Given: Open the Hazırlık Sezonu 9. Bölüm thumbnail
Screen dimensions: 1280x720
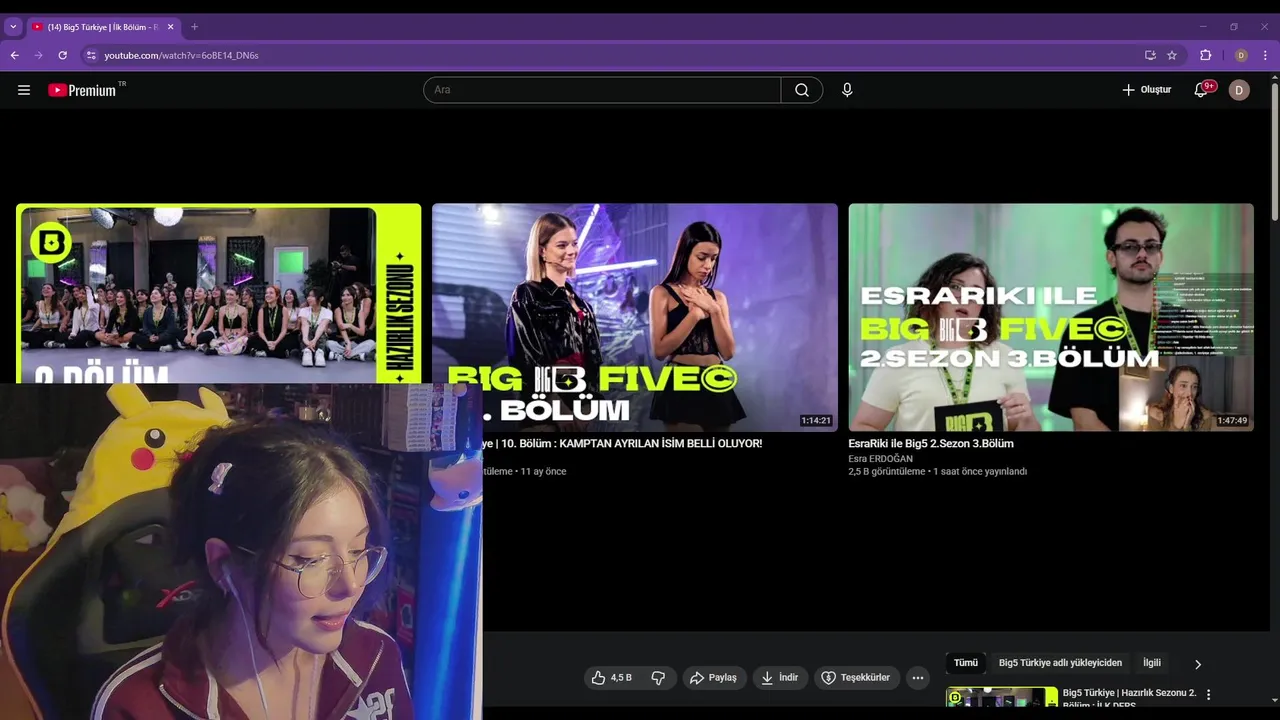Looking at the screenshot, I should tap(219, 294).
